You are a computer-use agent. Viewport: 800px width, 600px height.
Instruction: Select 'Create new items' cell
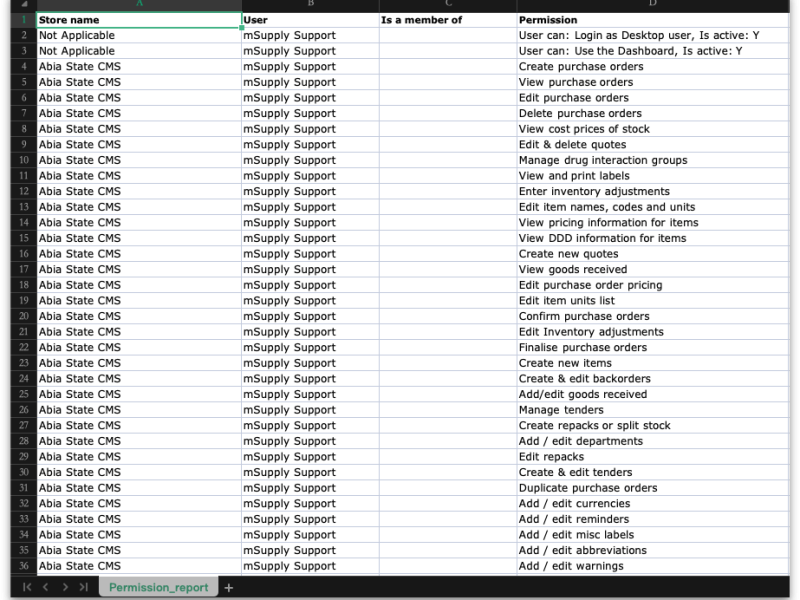pos(653,363)
